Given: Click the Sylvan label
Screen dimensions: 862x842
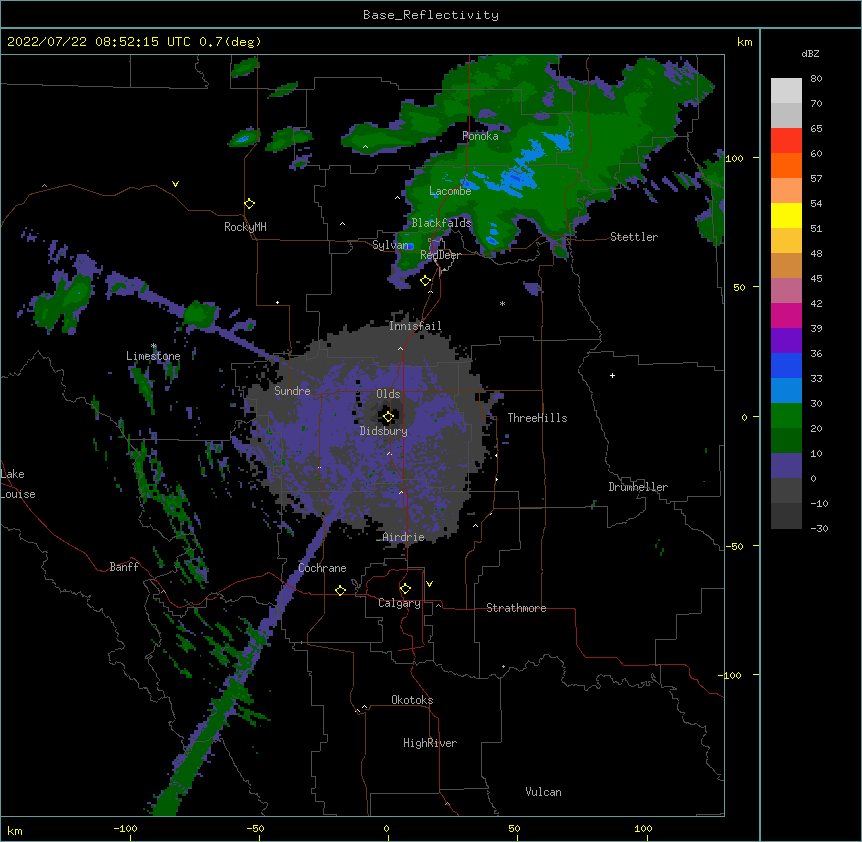Looking at the screenshot, I should click(390, 245).
